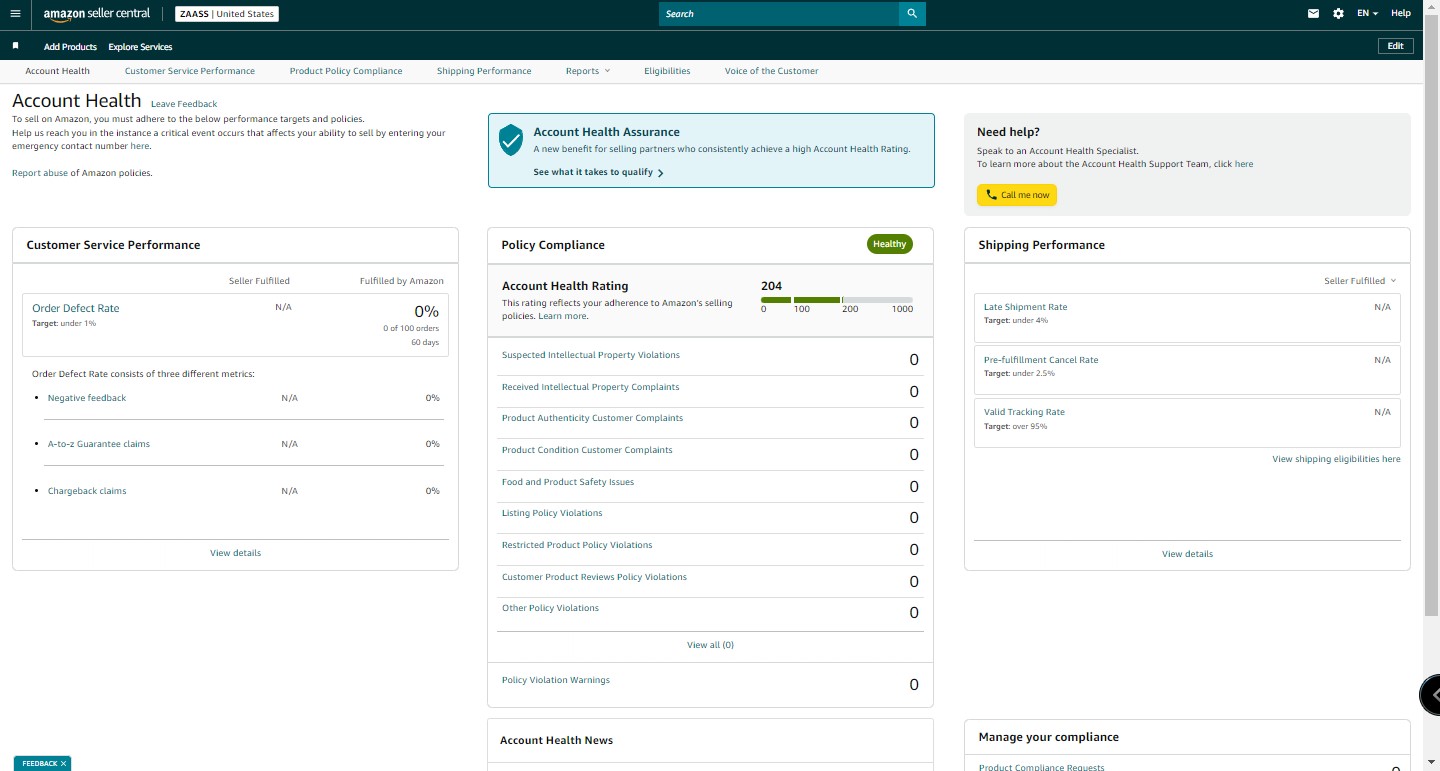Click the Help link in the header
This screenshot has width=1440, height=771.
[x=1401, y=14]
